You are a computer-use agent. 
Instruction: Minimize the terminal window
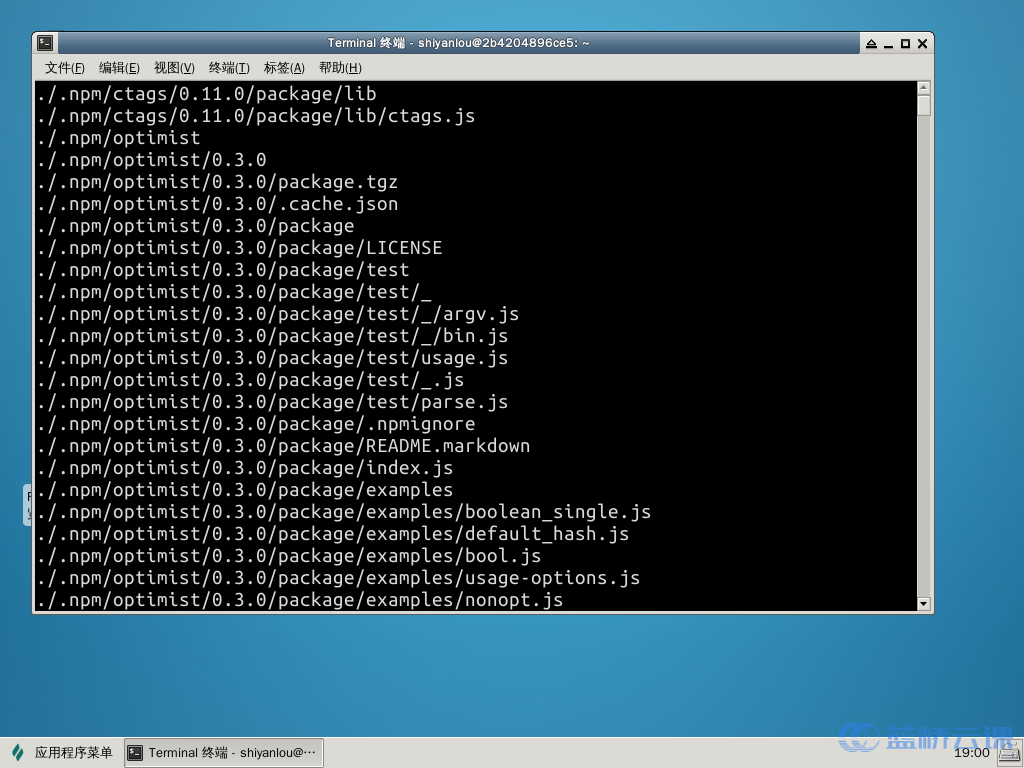[x=888, y=44]
